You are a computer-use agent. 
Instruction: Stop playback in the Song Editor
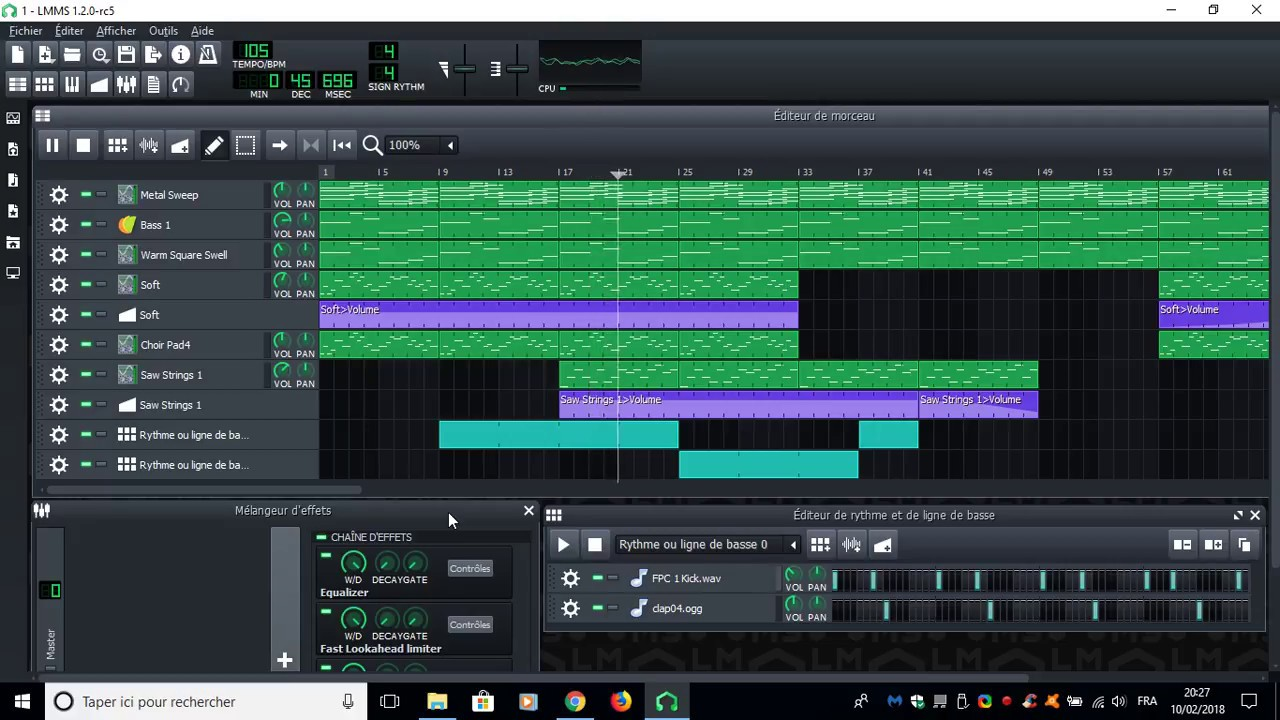83,146
